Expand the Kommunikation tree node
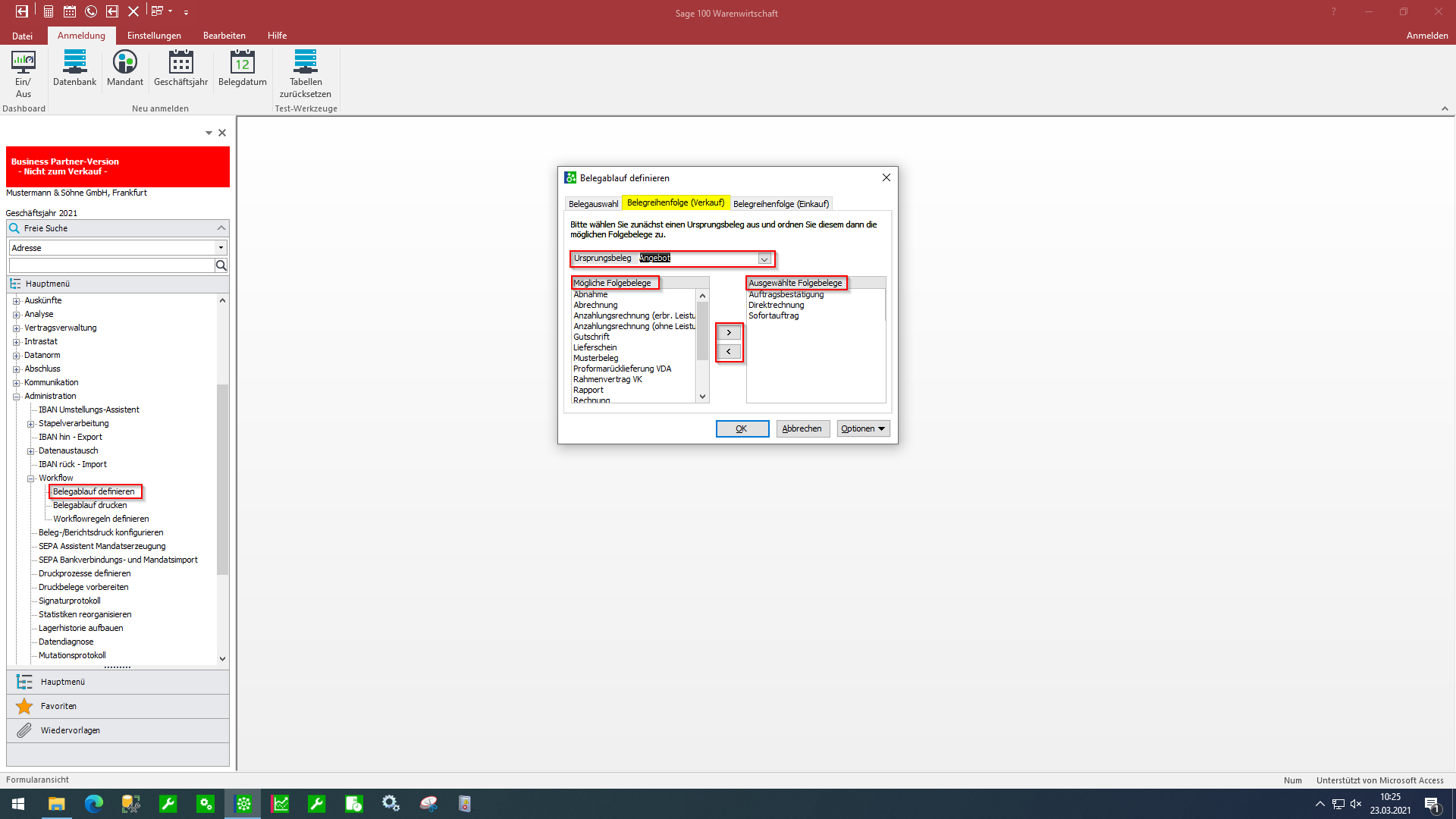The height and width of the screenshot is (819, 1456). tap(16, 383)
